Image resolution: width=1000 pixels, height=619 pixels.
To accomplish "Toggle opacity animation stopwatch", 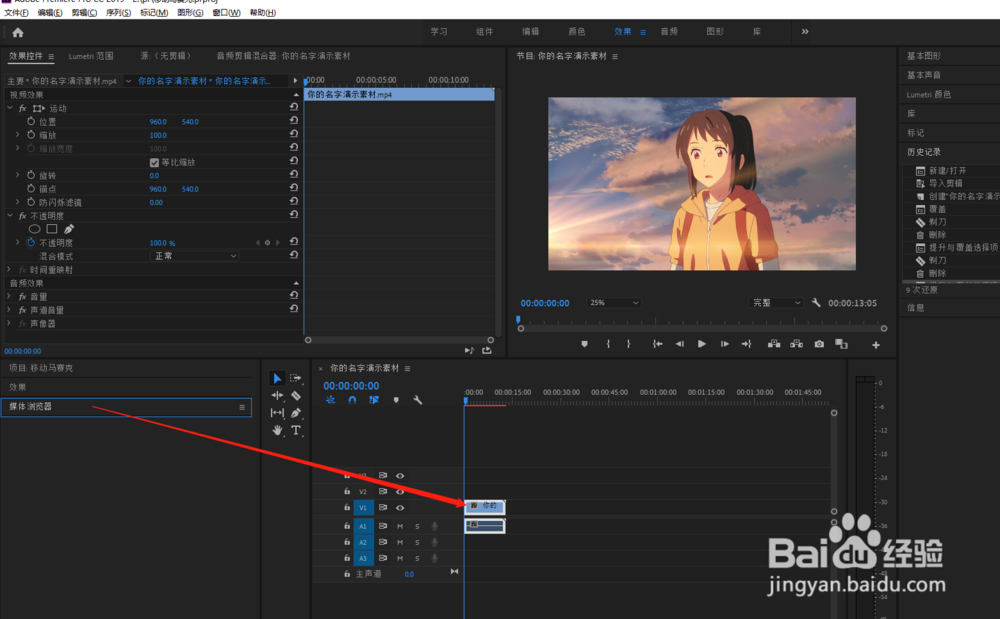I will tap(31, 242).
